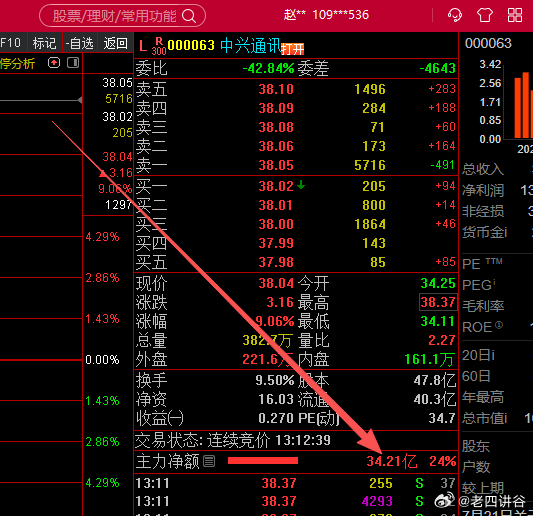Image resolution: width=533 pixels, height=516 pixels.
Task: Click the orange 打开 button
Action: coord(292,49)
